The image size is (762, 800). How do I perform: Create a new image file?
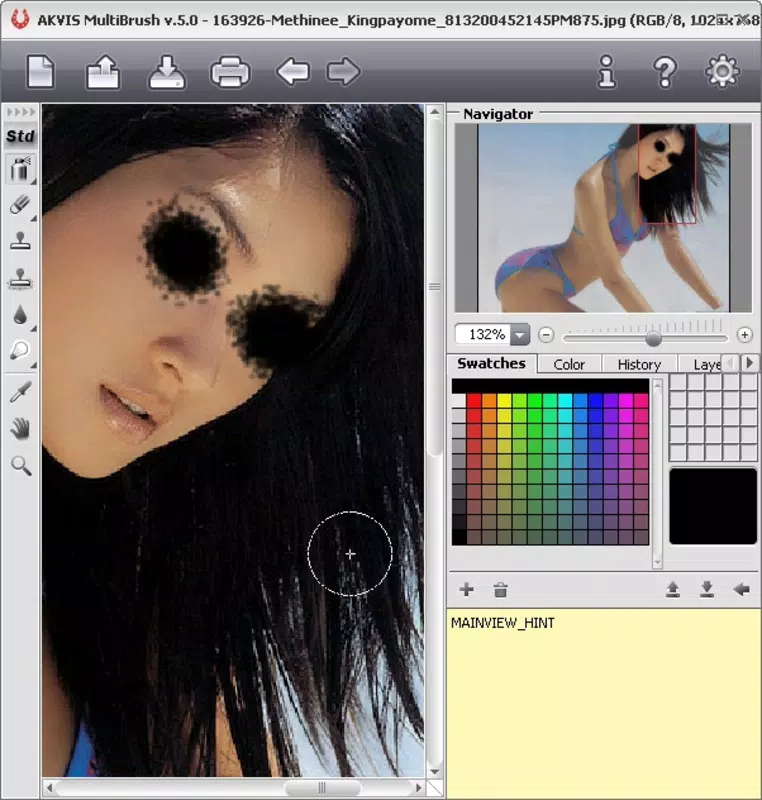coord(40,71)
